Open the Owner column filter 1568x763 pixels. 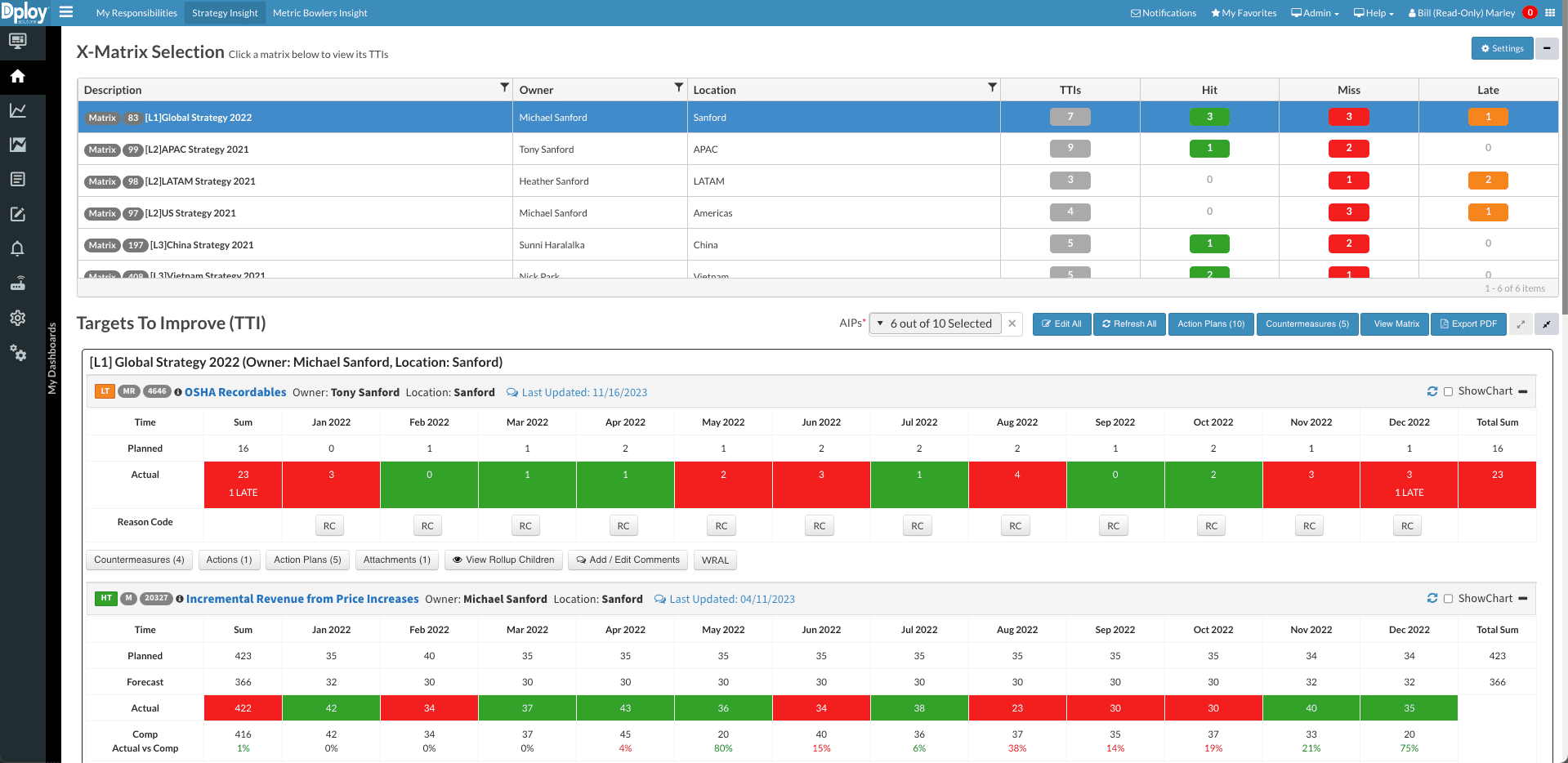(678, 87)
